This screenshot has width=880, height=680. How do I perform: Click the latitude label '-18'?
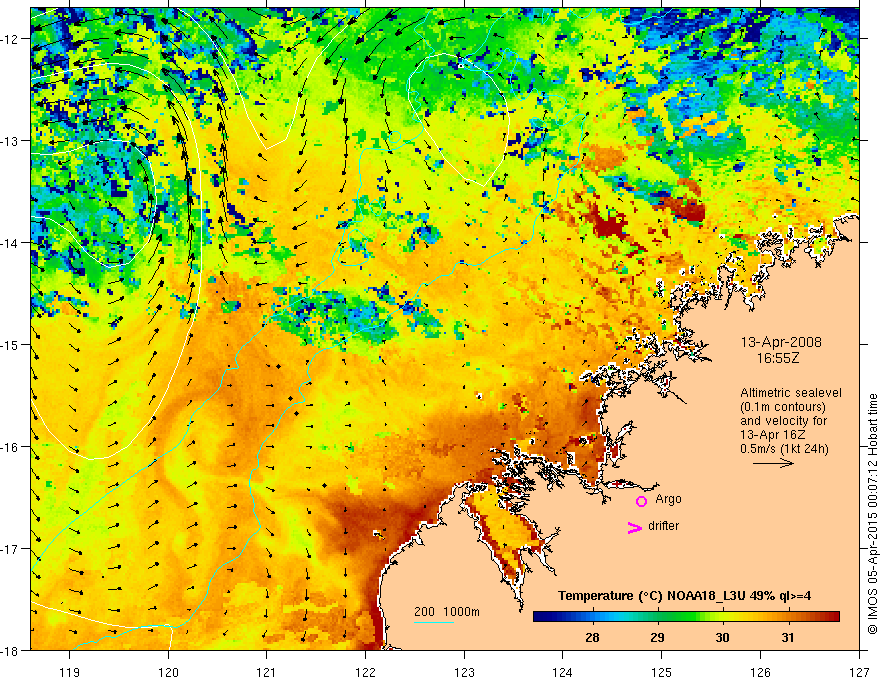(11, 651)
